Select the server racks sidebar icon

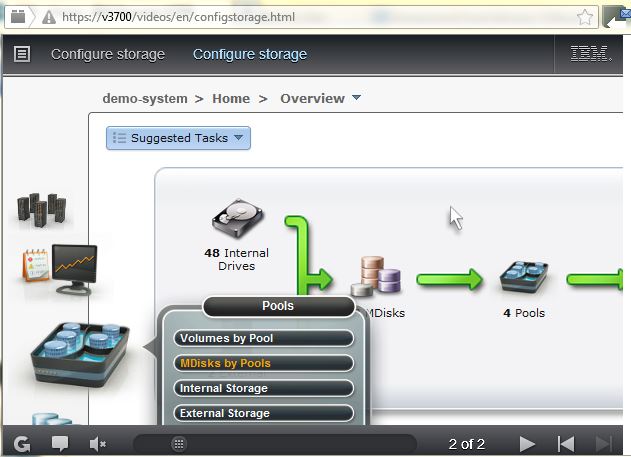(41, 209)
